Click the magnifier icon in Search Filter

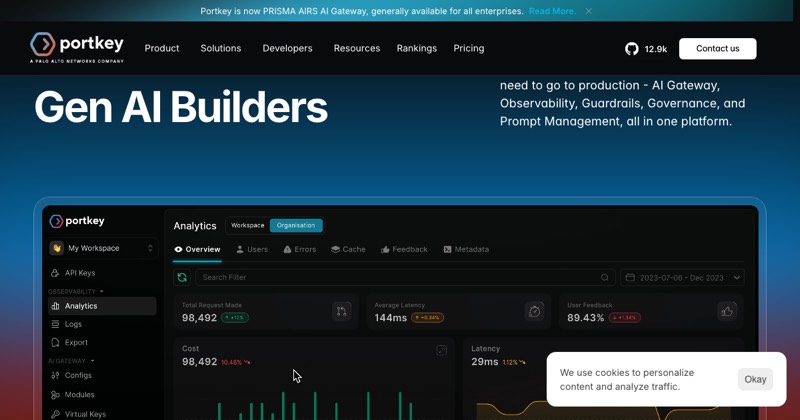[605, 278]
